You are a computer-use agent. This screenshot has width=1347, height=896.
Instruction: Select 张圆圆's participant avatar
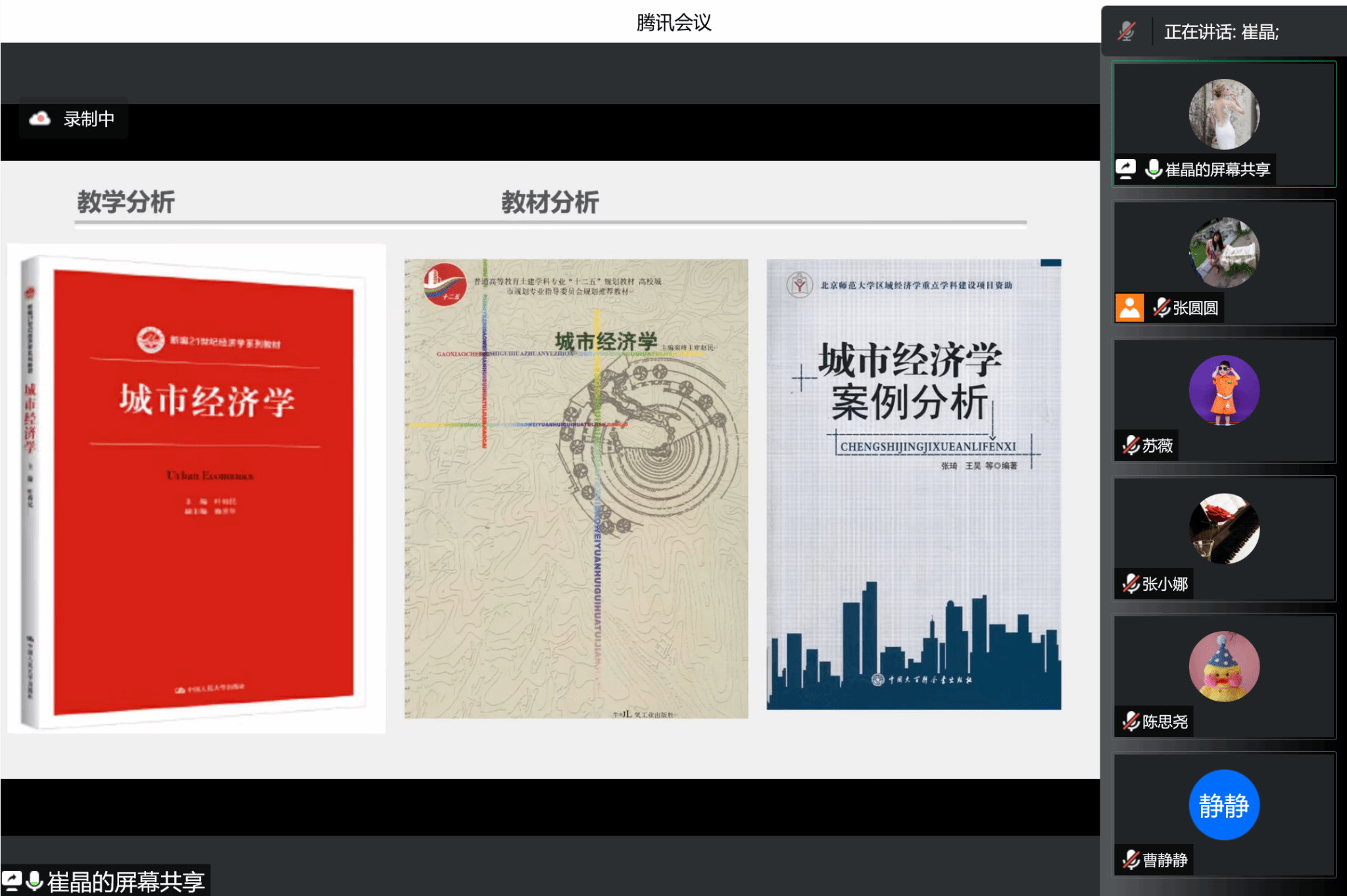(1224, 252)
